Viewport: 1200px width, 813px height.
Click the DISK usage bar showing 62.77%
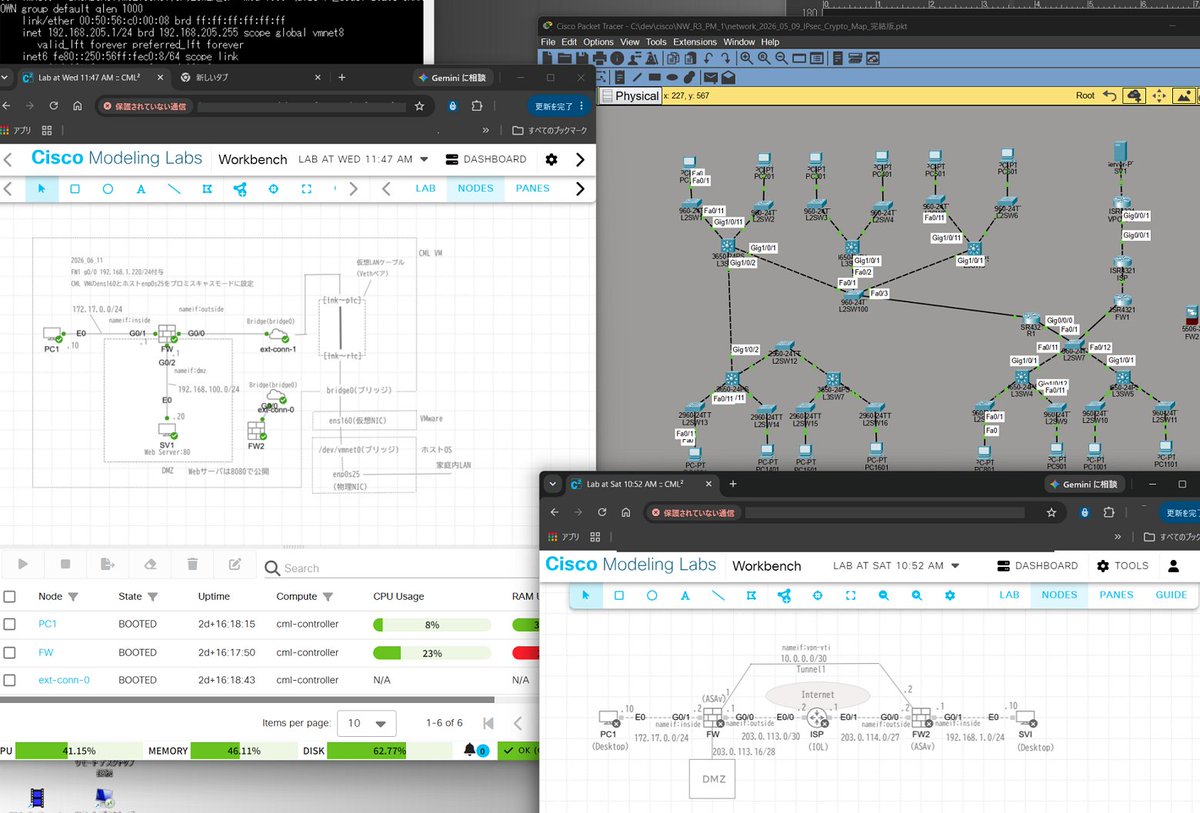(388, 750)
